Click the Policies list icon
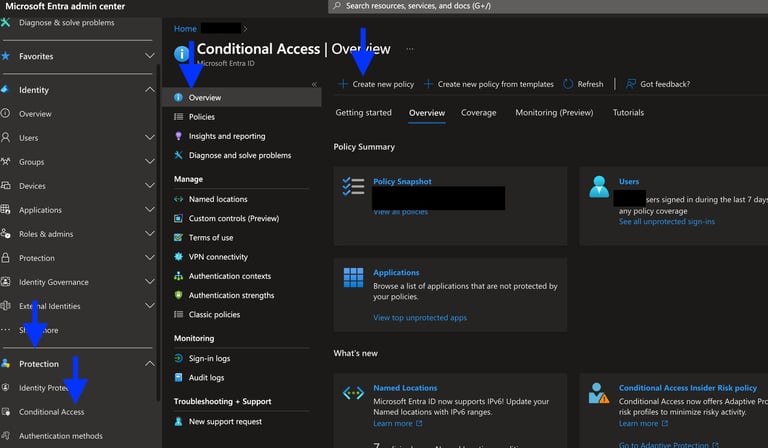This screenshot has height=448, width=768. click(178, 117)
